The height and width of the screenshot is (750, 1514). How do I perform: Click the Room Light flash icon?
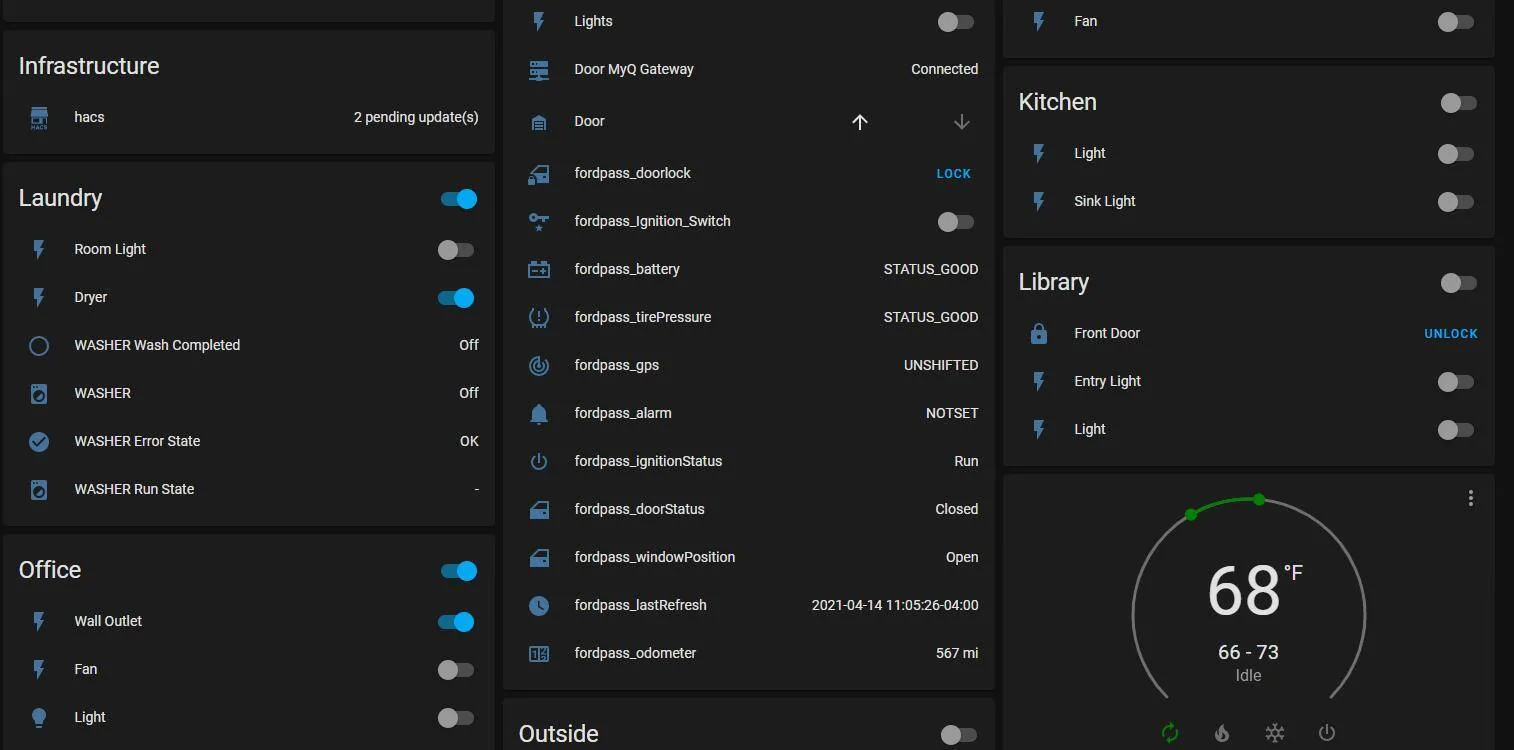pos(39,249)
